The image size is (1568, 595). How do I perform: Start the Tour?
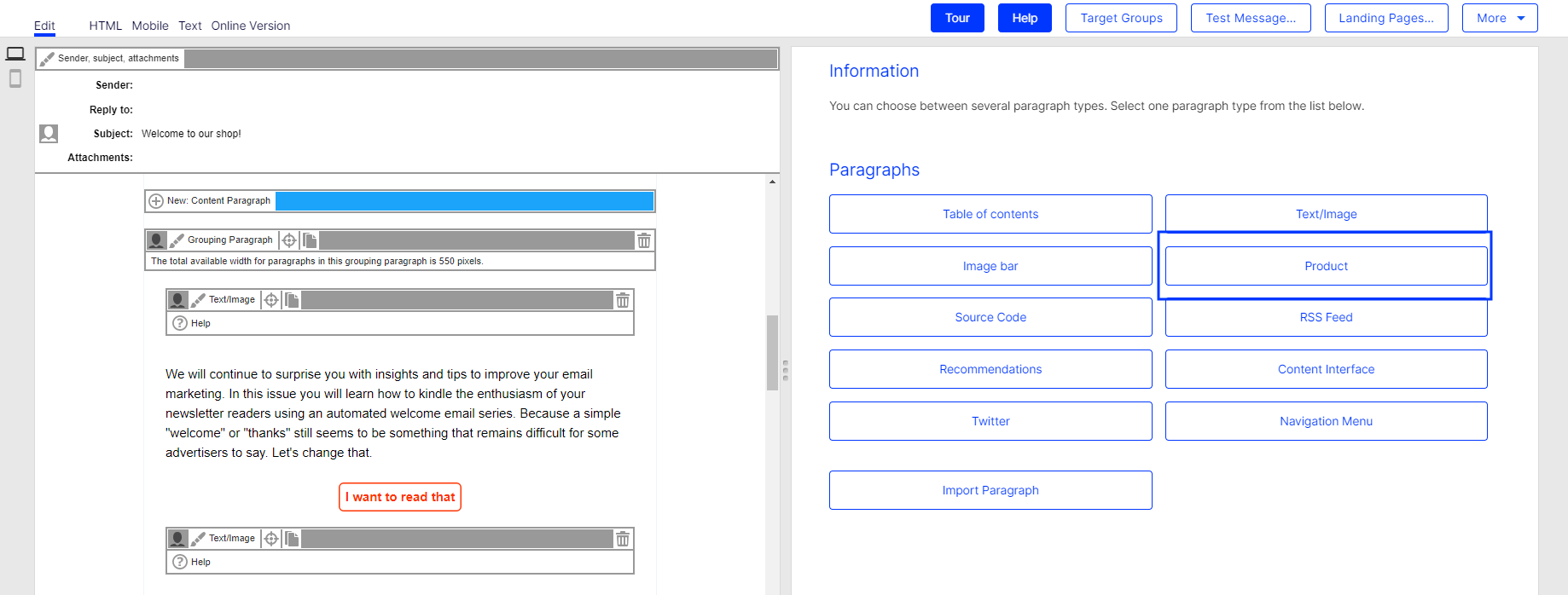(957, 18)
